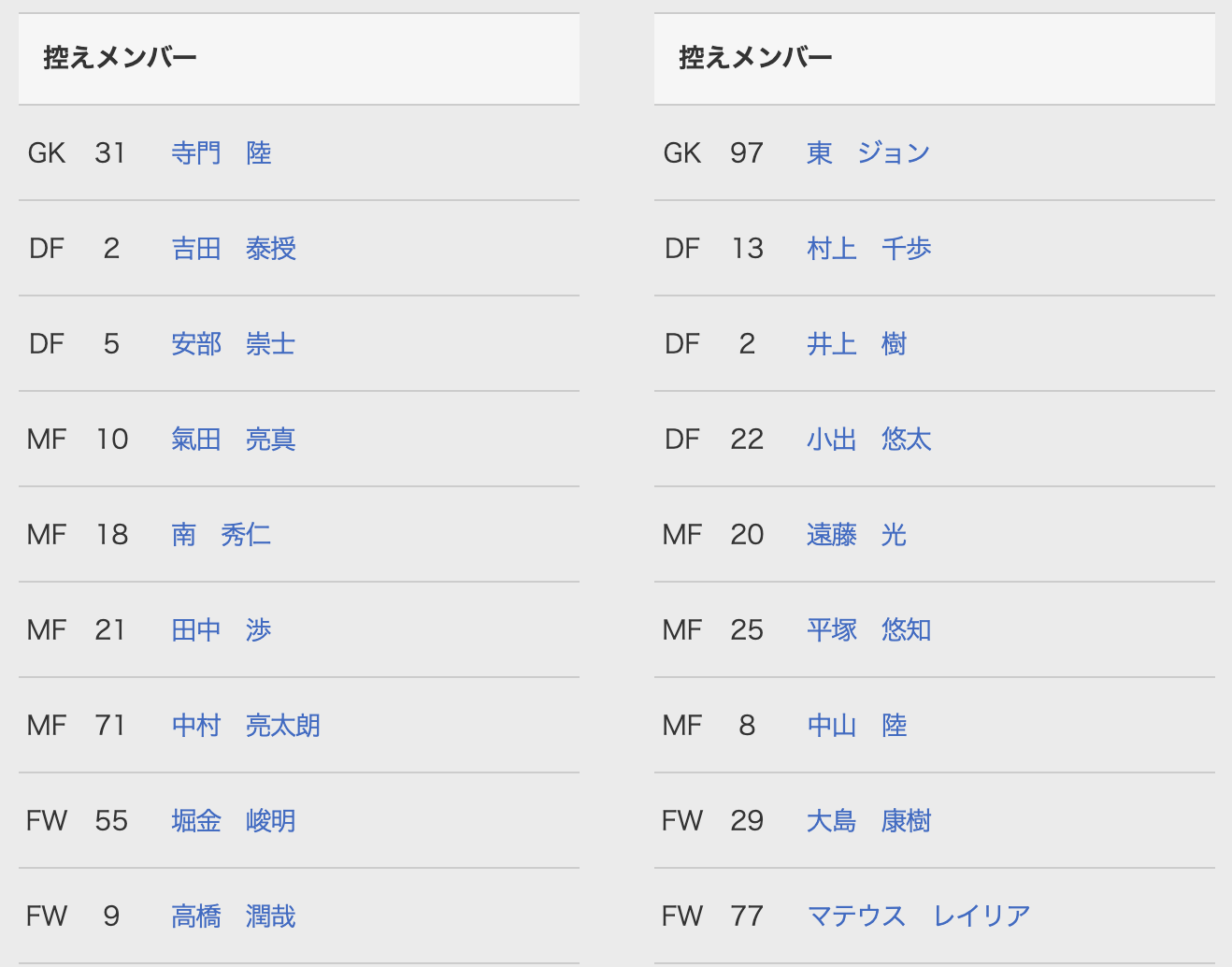Click player name 安部 崇士
This screenshot has width=1232, height=967.
tap(234, 344)
